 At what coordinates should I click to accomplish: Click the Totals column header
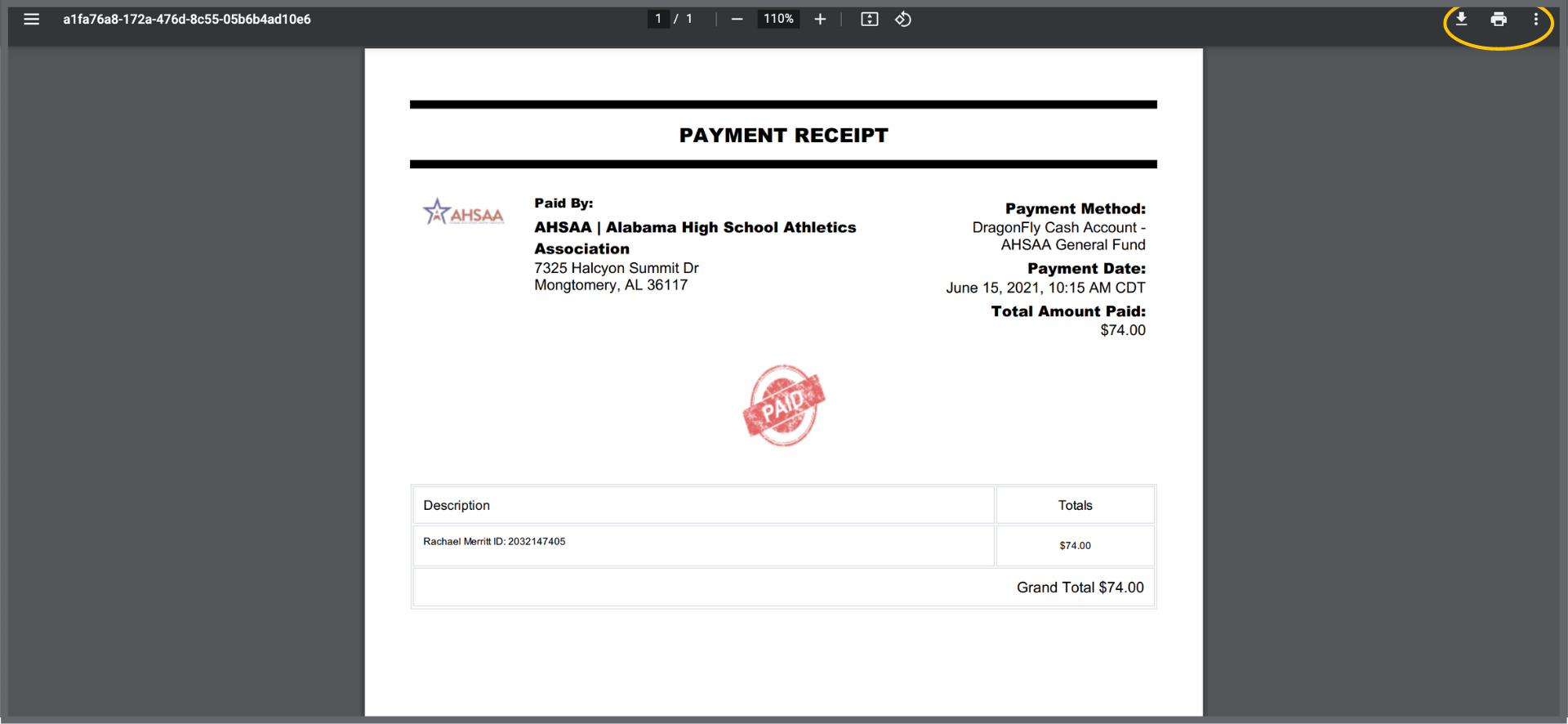coord(1075,505)
